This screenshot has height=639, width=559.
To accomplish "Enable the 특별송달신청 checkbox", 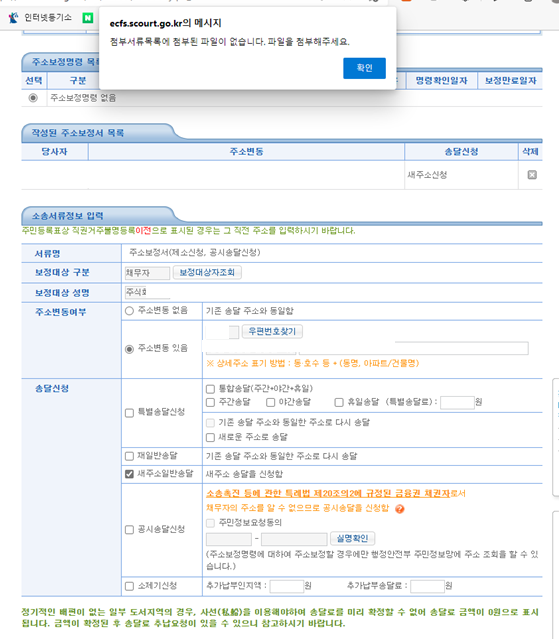I will [129, 413].
